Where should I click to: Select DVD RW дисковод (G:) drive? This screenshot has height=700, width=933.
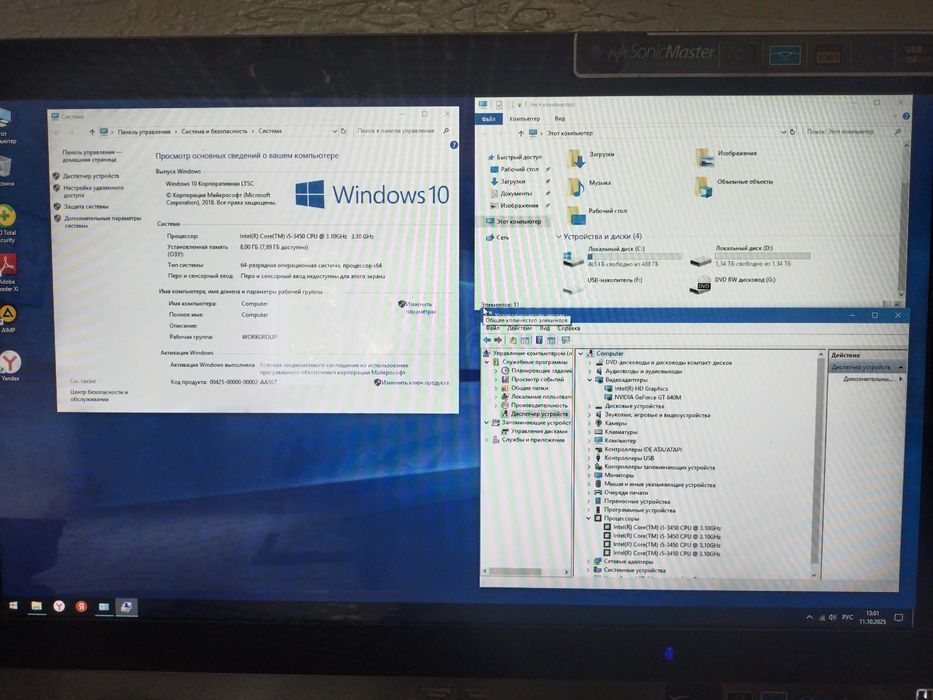pos(734,283)
